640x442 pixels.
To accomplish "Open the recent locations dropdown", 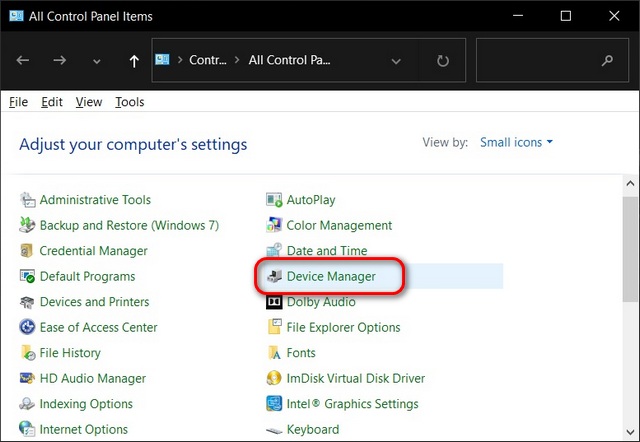I will [96, 62].
